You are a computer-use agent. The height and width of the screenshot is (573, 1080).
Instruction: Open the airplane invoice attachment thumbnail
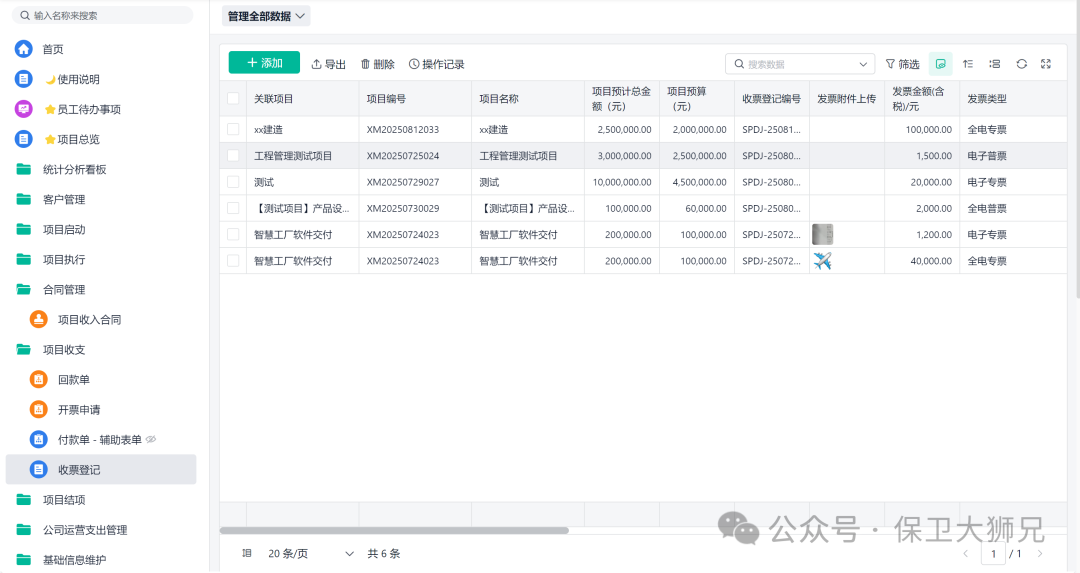(822, 261)
